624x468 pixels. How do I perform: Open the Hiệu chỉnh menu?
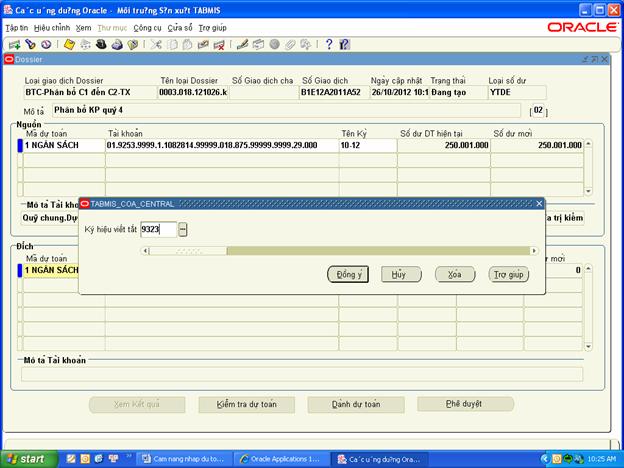click(52, 28)
